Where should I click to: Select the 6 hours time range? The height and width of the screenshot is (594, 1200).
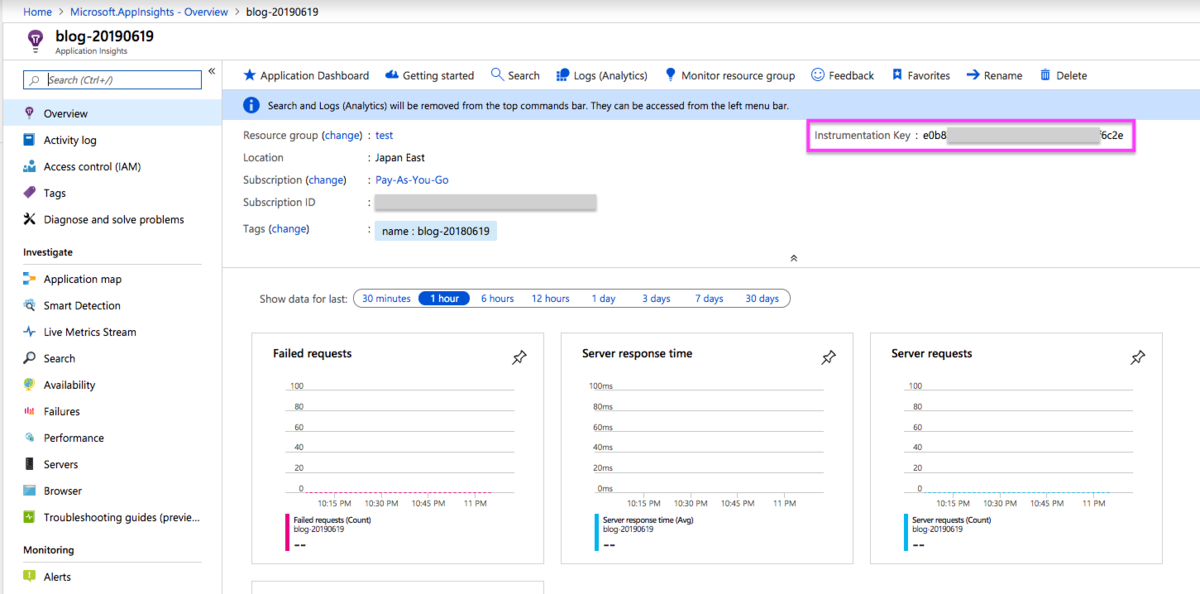497,298
